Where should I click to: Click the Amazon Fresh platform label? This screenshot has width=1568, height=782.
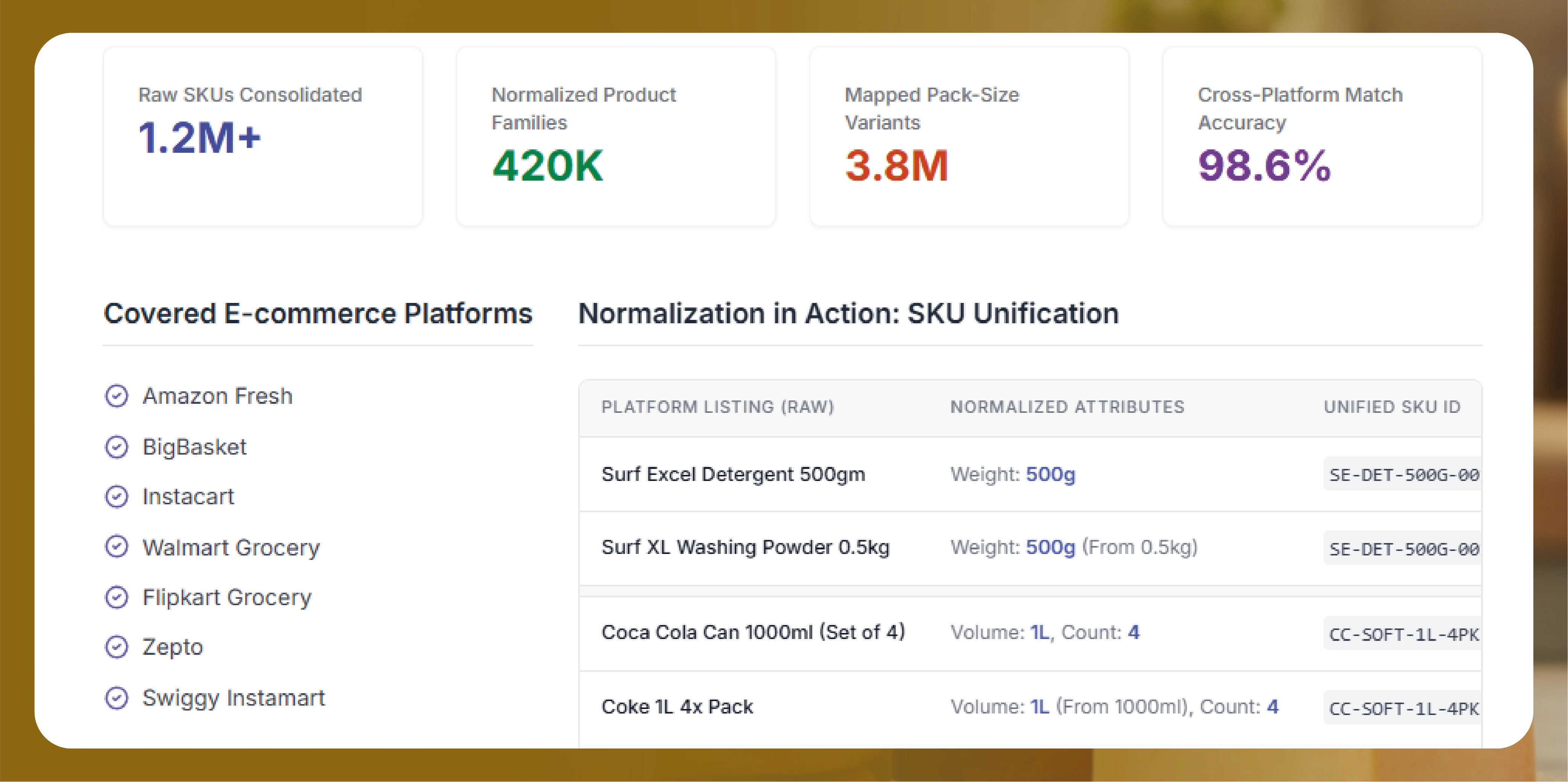click(217, 397)
